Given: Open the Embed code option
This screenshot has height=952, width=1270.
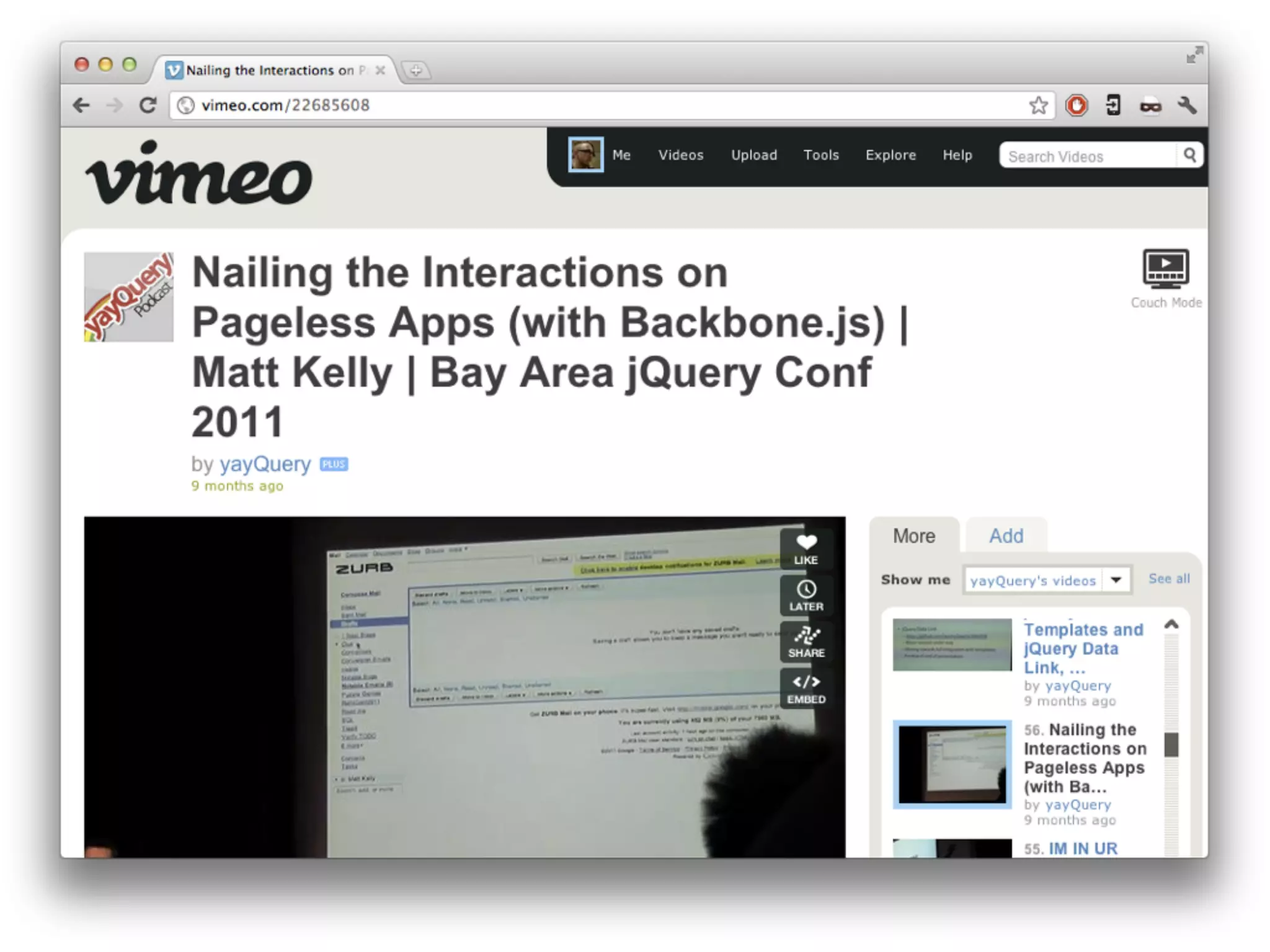Looking at the screenshot, I should coord(806,689).
